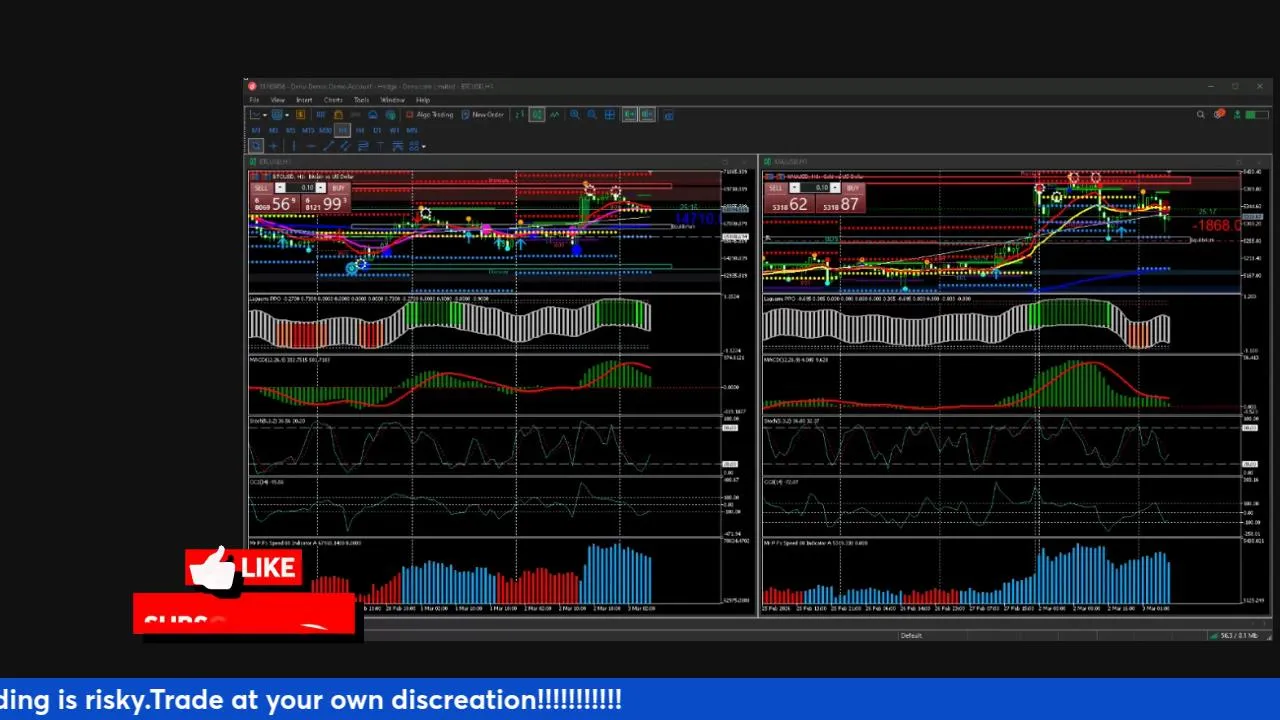Click the green connection status bar
This screenshot has height=720, width=1280.
(x=1257, y=114)
